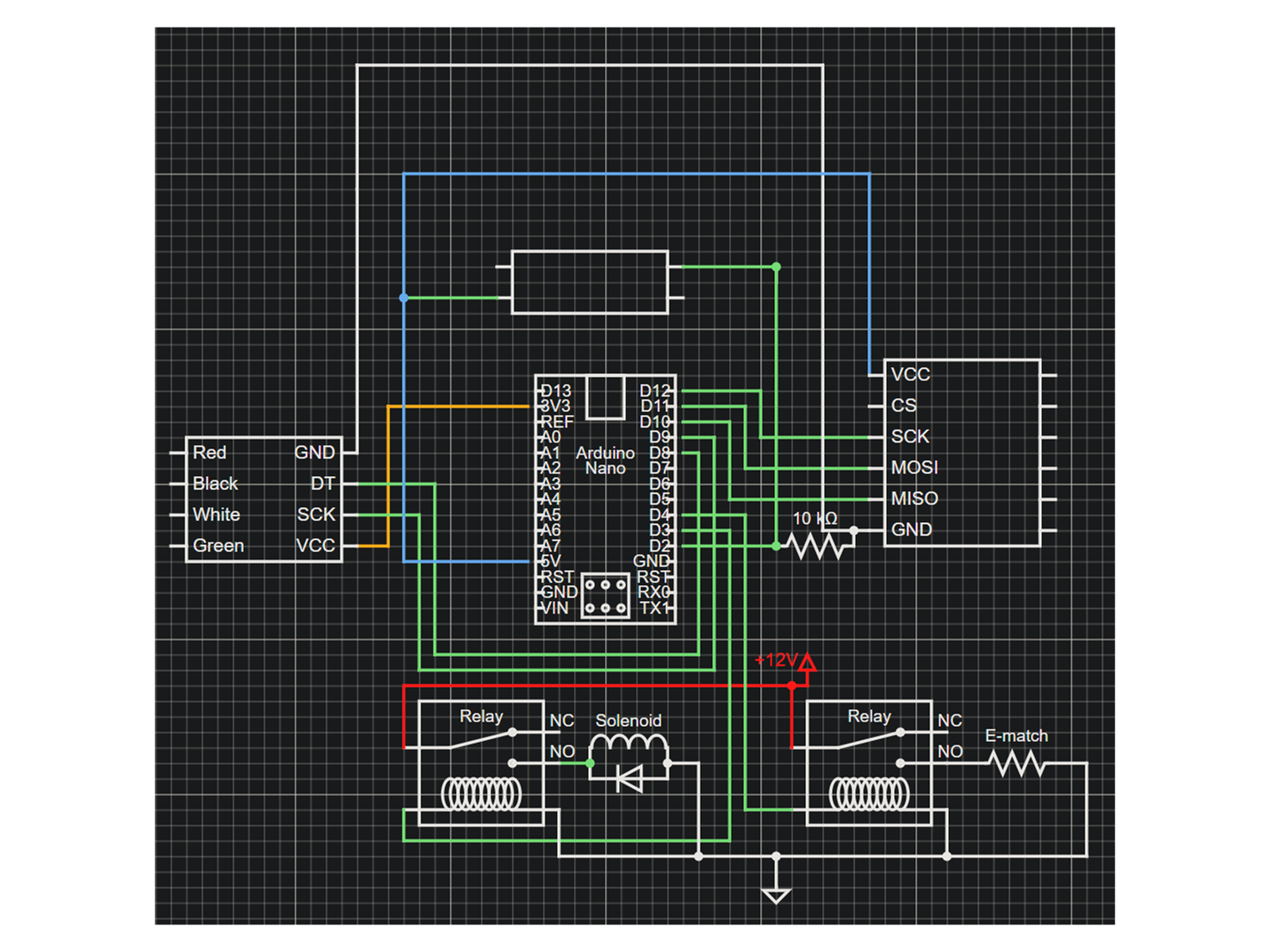The height and width of the screenshot is (952, 1270).
Task: Click the DT pin label
Action: [x=323, y=483]
